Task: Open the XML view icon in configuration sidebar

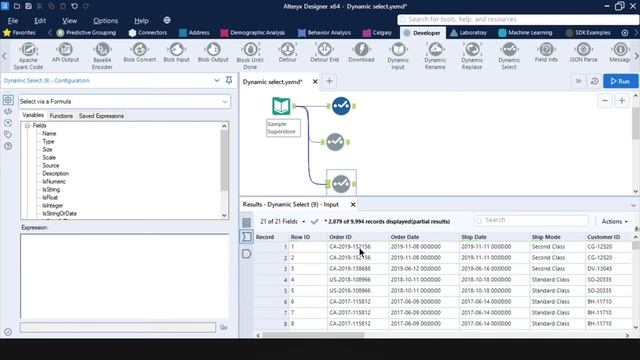Action: click(8, 111)
